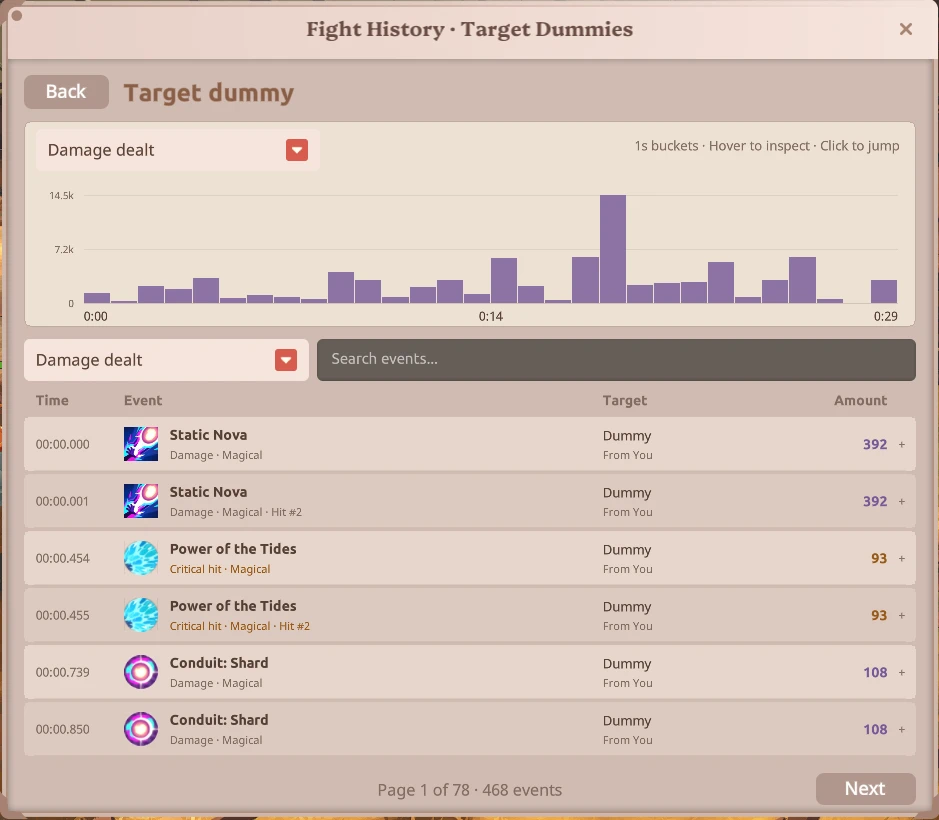This screenshot has height=820, width=939.
Task: Click the Conduit: Shard icon at 00:00.739
Action: click(141, 671)
